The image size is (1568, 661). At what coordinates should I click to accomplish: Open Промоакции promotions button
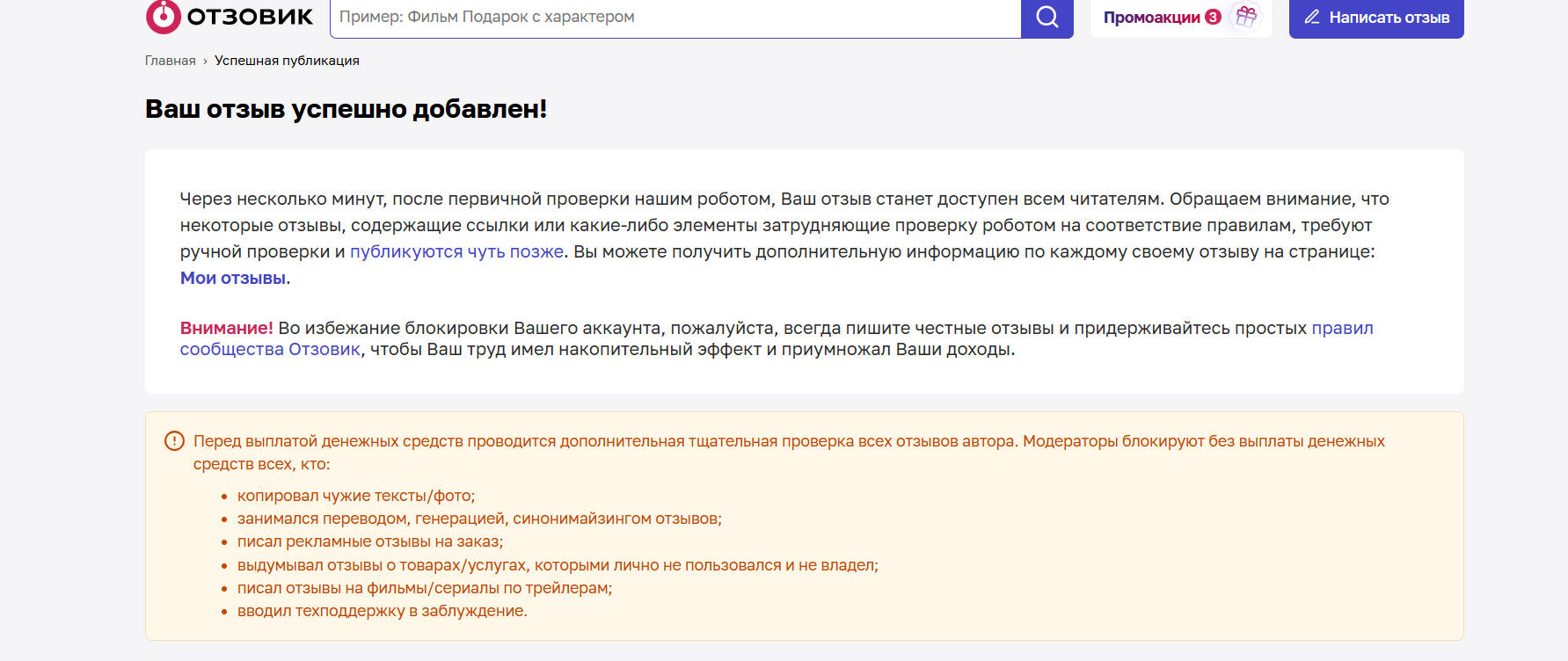(x=1181, y=18)
